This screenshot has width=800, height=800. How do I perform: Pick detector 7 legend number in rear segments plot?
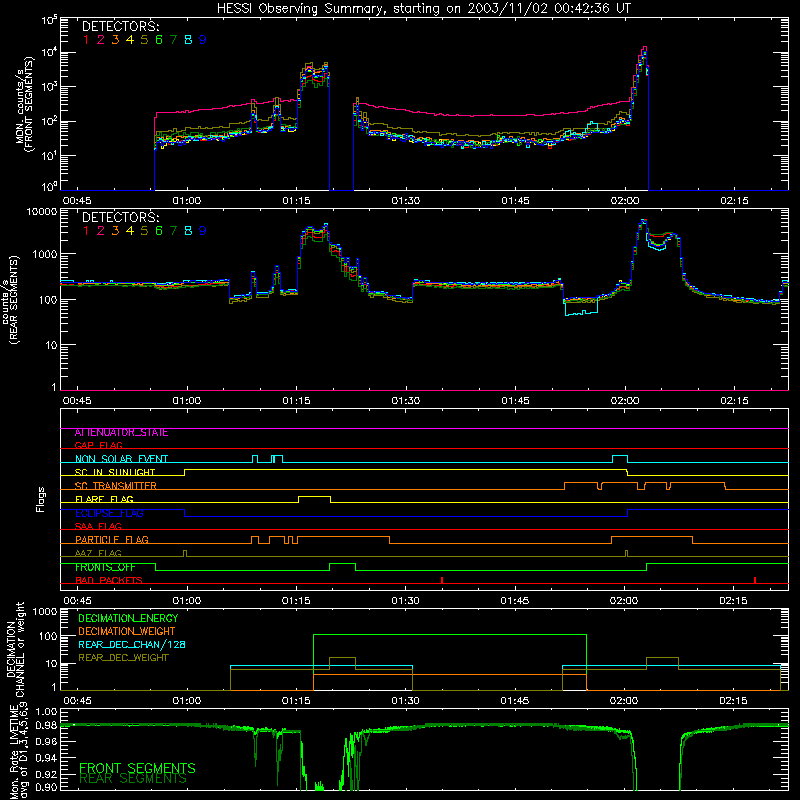173,231
